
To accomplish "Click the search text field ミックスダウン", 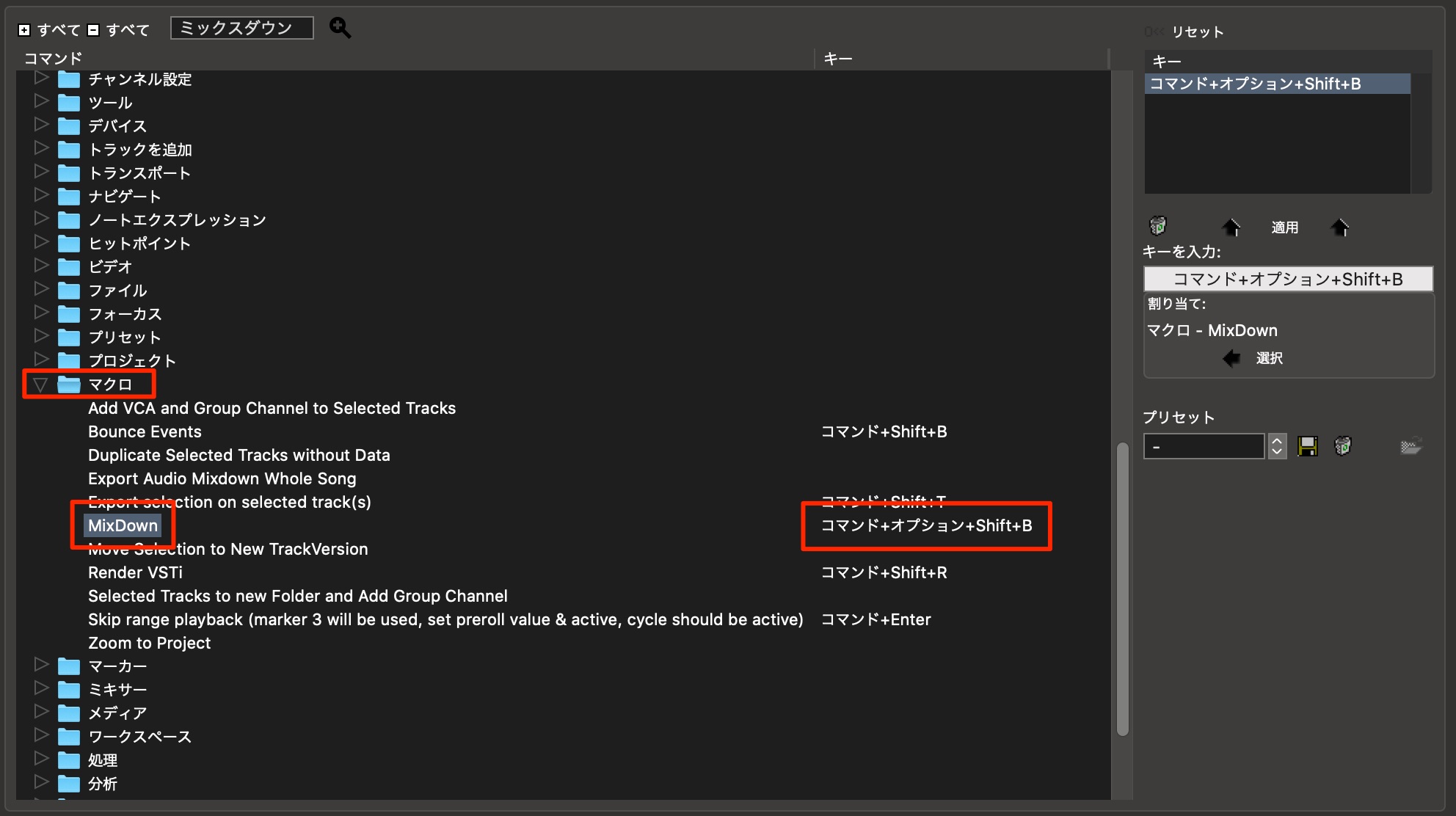I will [x=242, y=28].
